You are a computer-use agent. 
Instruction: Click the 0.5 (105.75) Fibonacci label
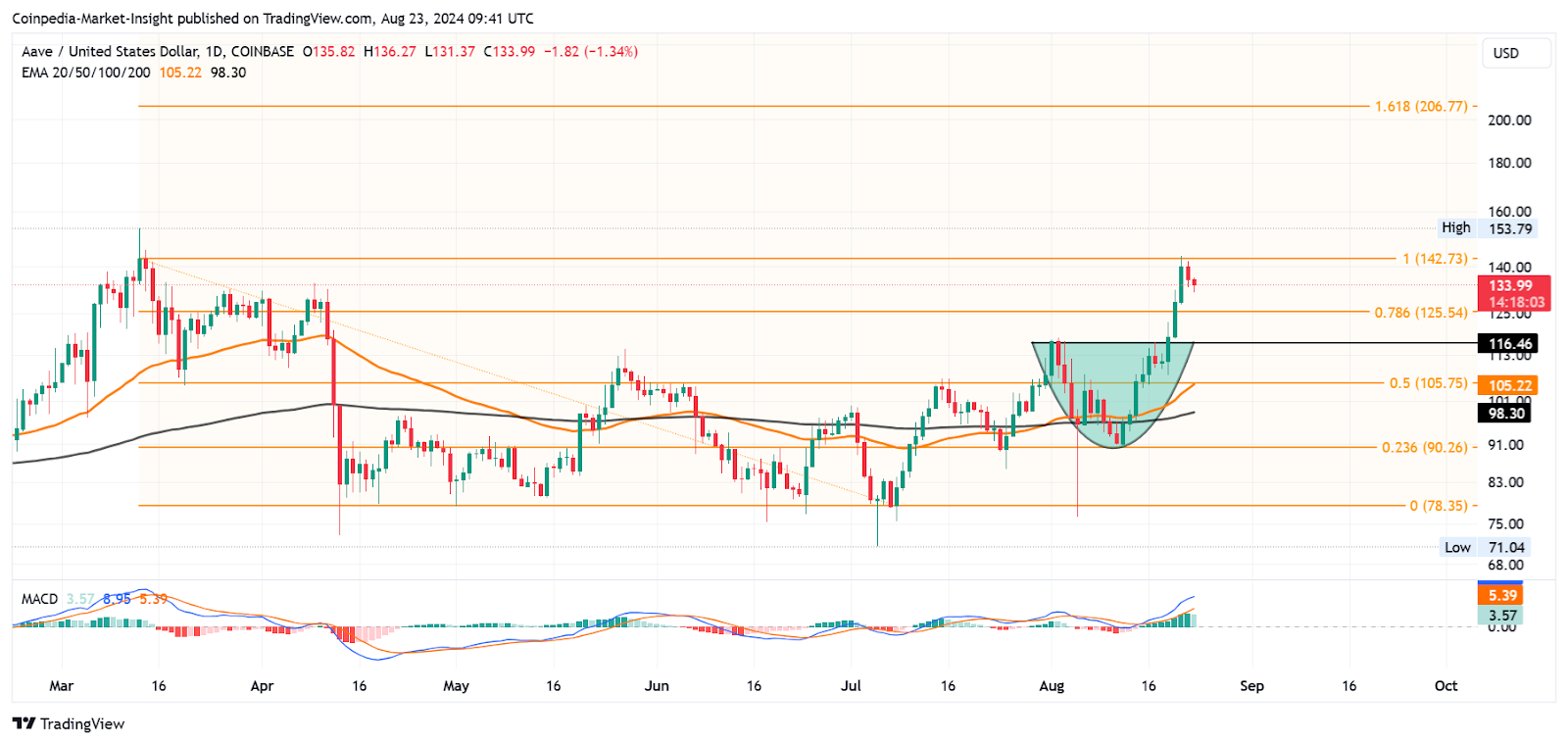point(1429,383)
